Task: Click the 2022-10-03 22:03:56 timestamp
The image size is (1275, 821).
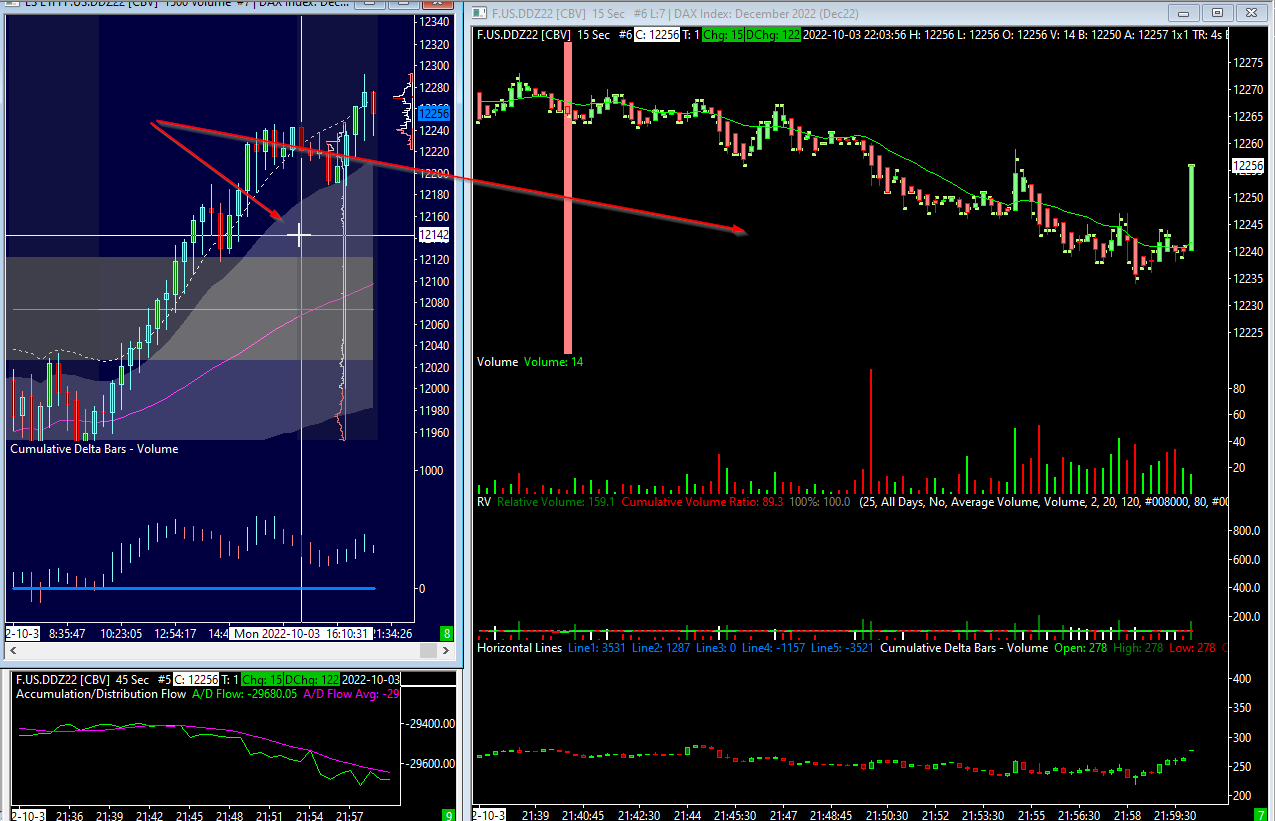Action: [855, 35]
